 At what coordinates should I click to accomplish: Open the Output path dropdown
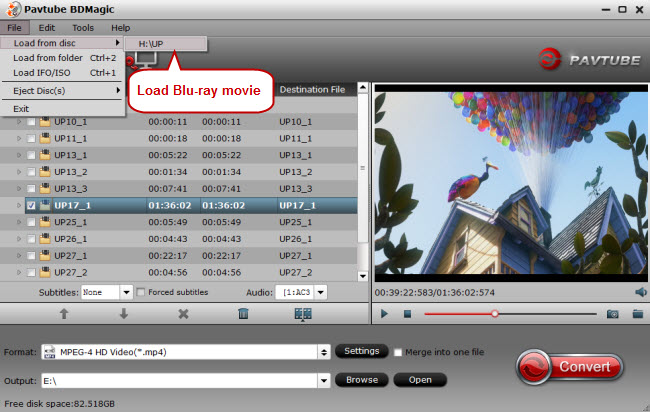pyautogui.click(x=324, y=380)
